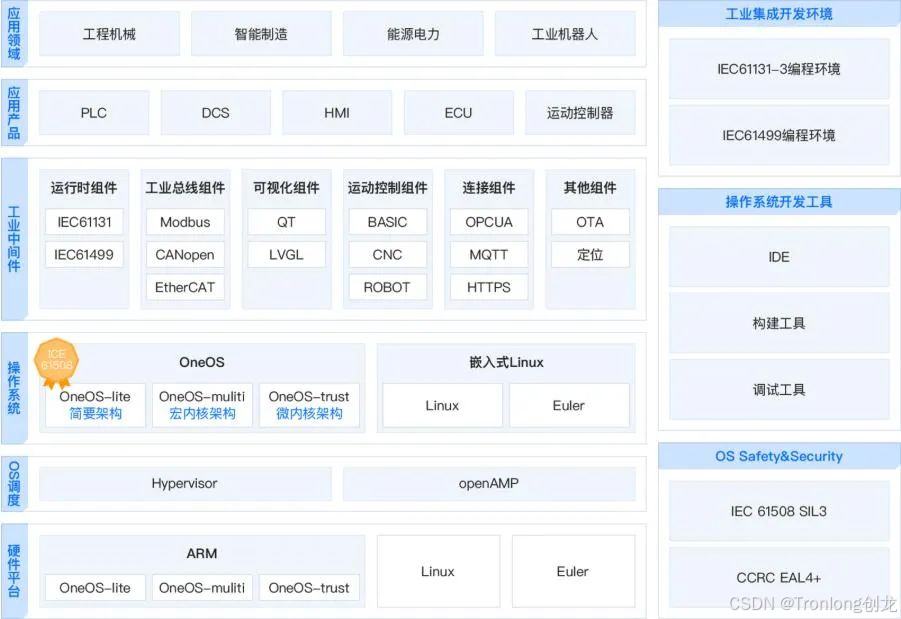
Task: Click the 工业总线组件 column heading
Action: tap(185, 188)
